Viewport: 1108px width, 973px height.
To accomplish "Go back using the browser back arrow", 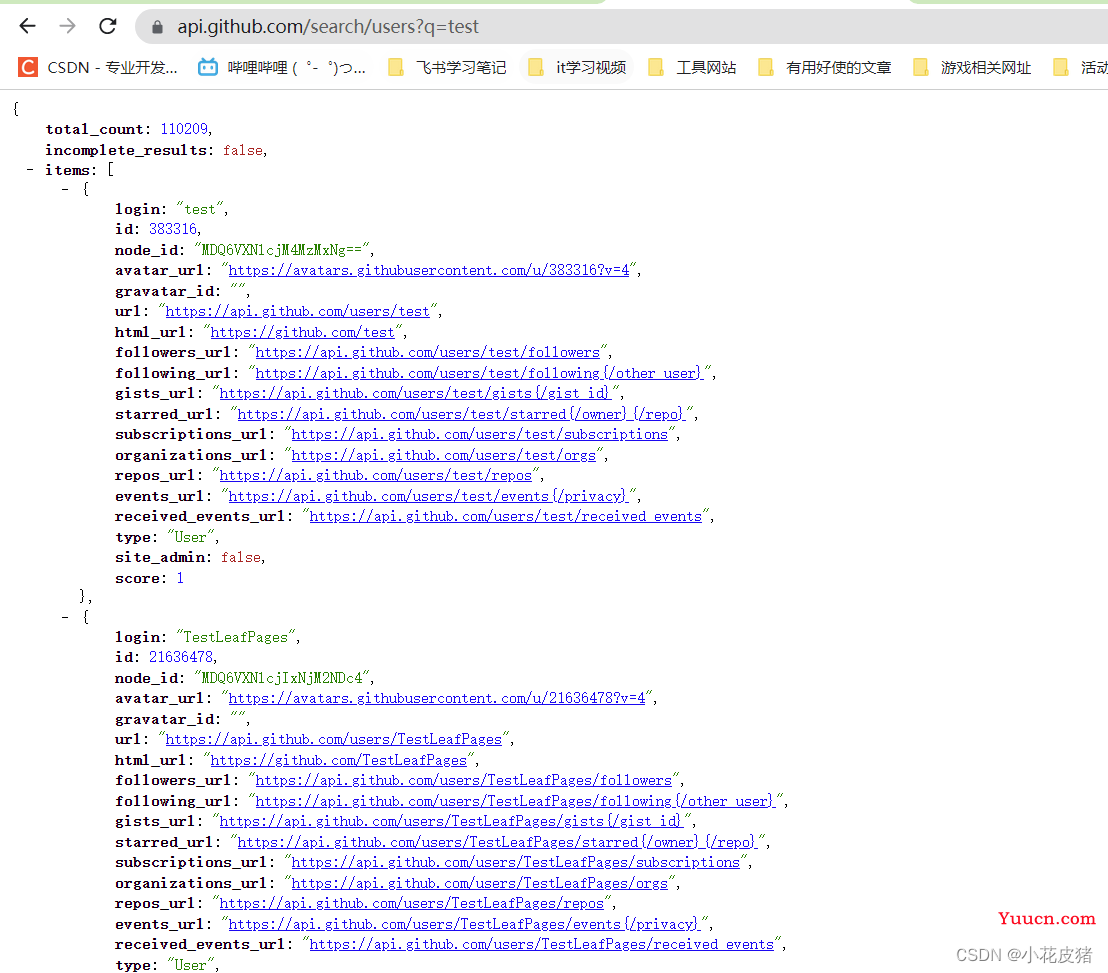I will coord(28,26).
